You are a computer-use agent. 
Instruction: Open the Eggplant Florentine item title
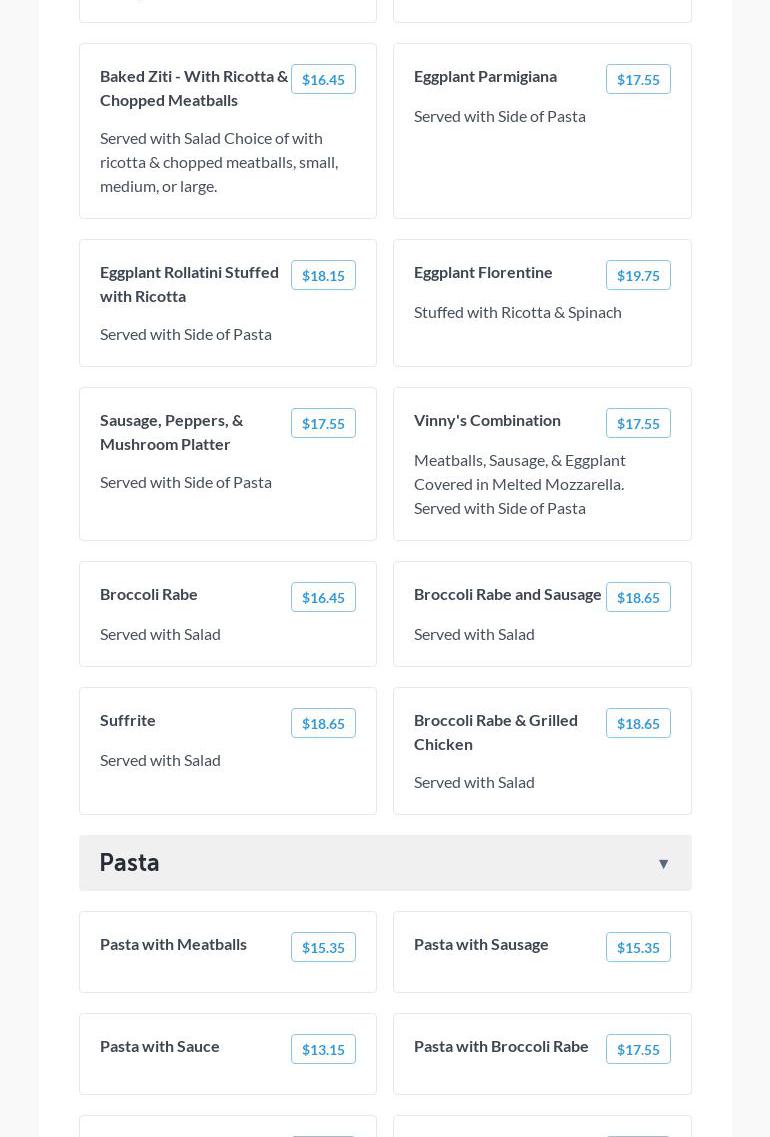(483, 273)
